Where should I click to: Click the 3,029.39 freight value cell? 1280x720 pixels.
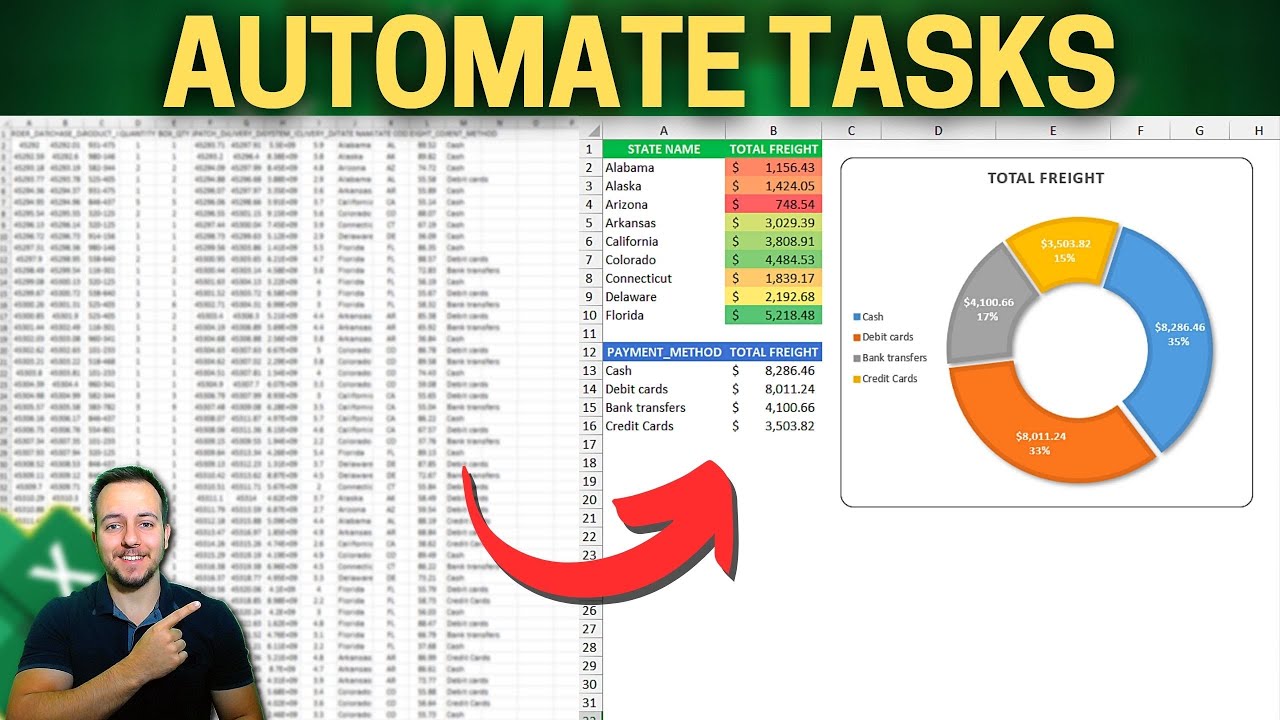tap(774, 223)
